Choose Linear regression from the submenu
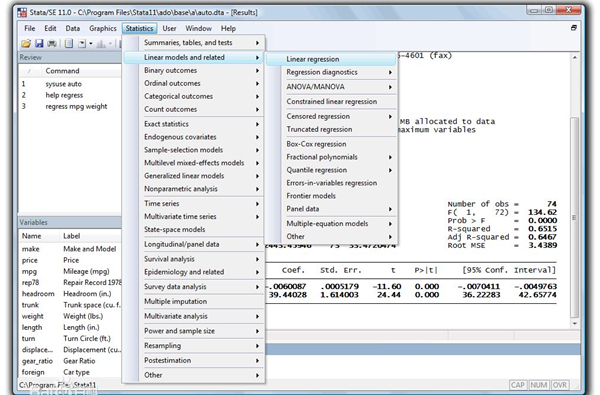The image size is (600, 395). 331,59
